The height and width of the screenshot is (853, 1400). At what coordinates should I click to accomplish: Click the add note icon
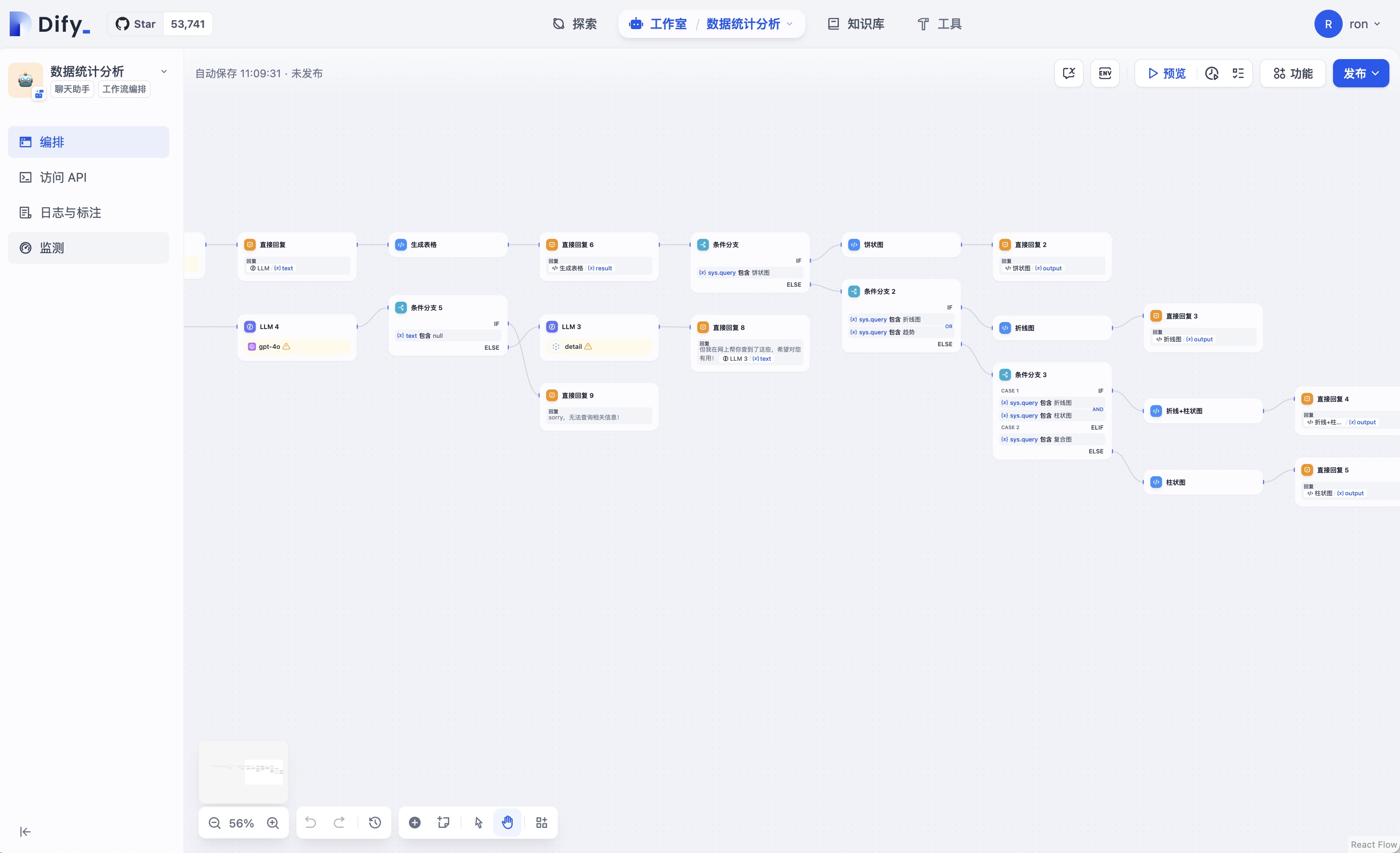coord(443,822)
